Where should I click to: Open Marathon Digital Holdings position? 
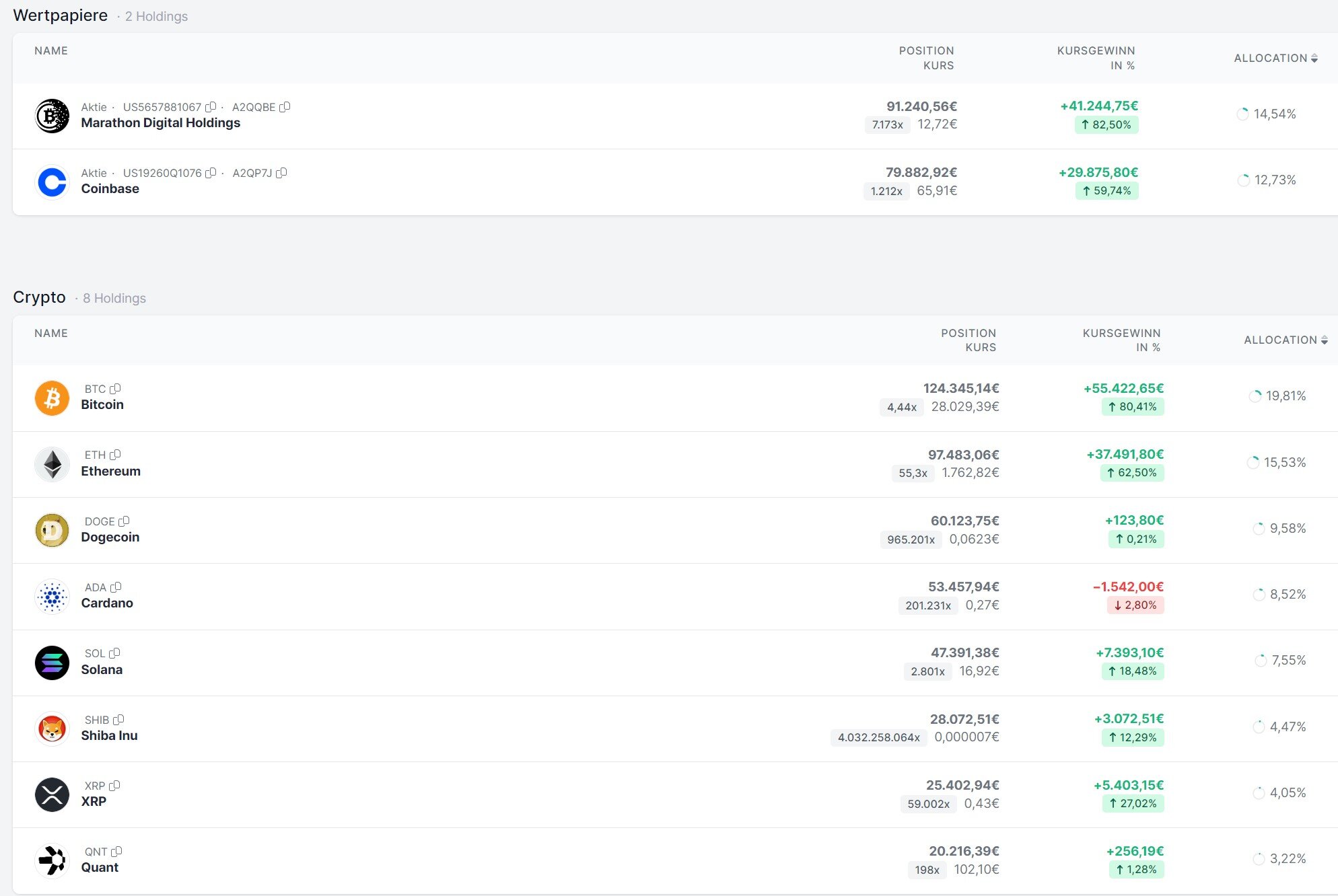pos(160,123)
